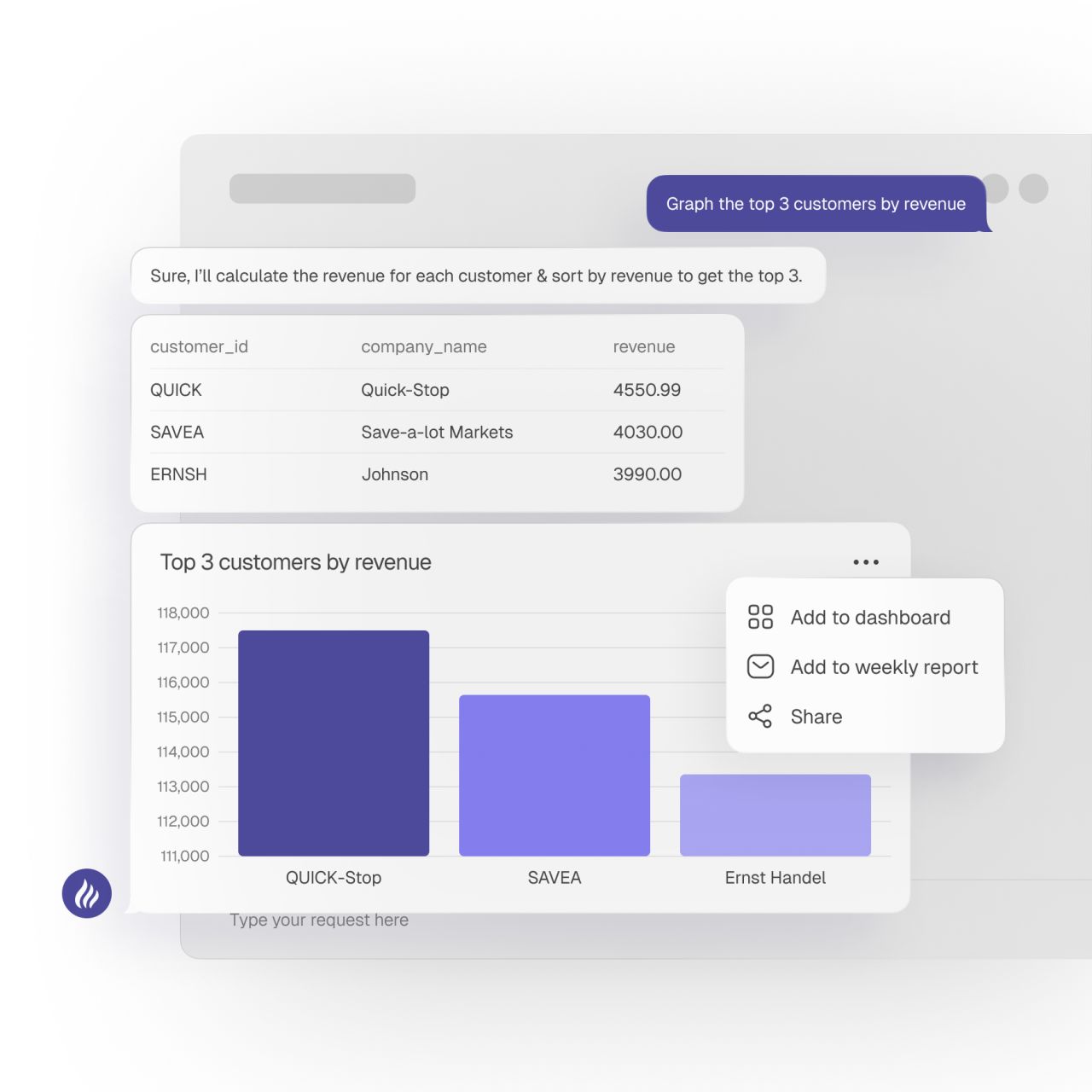
Task: Click the weekly report envelope icon
Action: [760, 666]
